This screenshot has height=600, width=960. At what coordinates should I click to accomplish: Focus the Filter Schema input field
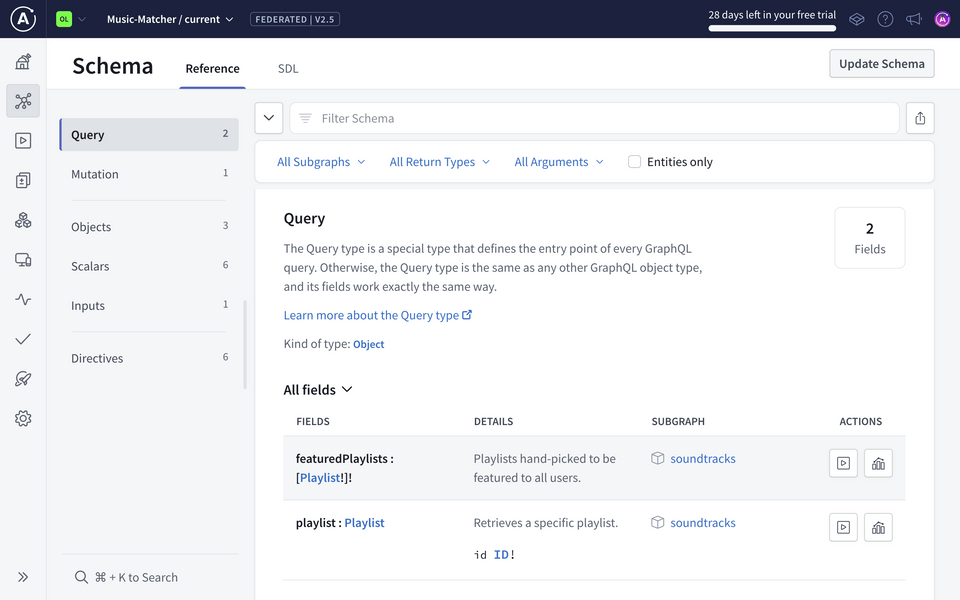[x=594, y=118]
